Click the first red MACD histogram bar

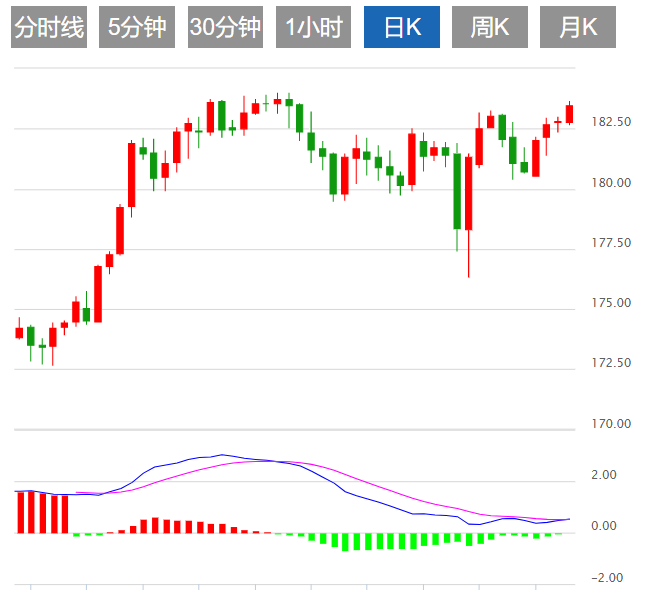point(21,512)
